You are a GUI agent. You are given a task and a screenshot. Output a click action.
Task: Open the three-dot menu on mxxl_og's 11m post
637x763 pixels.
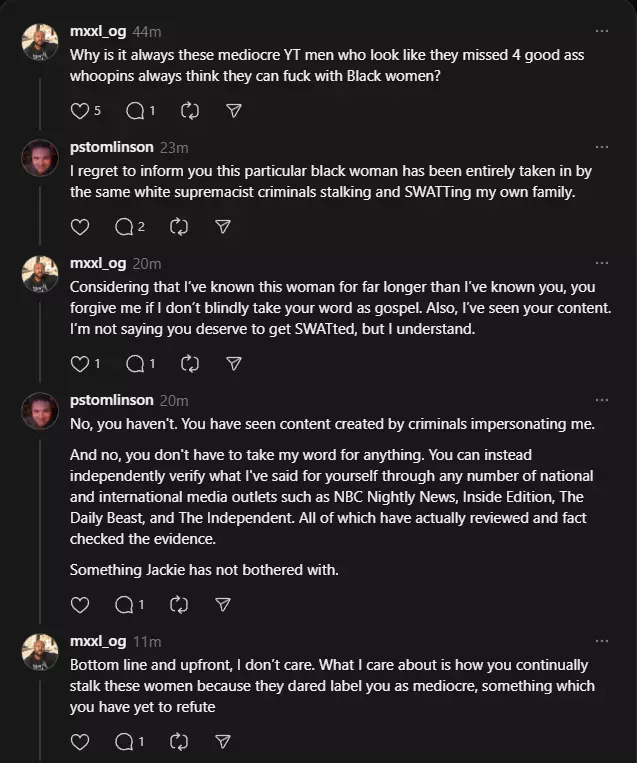pyautogui.click(x=602, y=641)
